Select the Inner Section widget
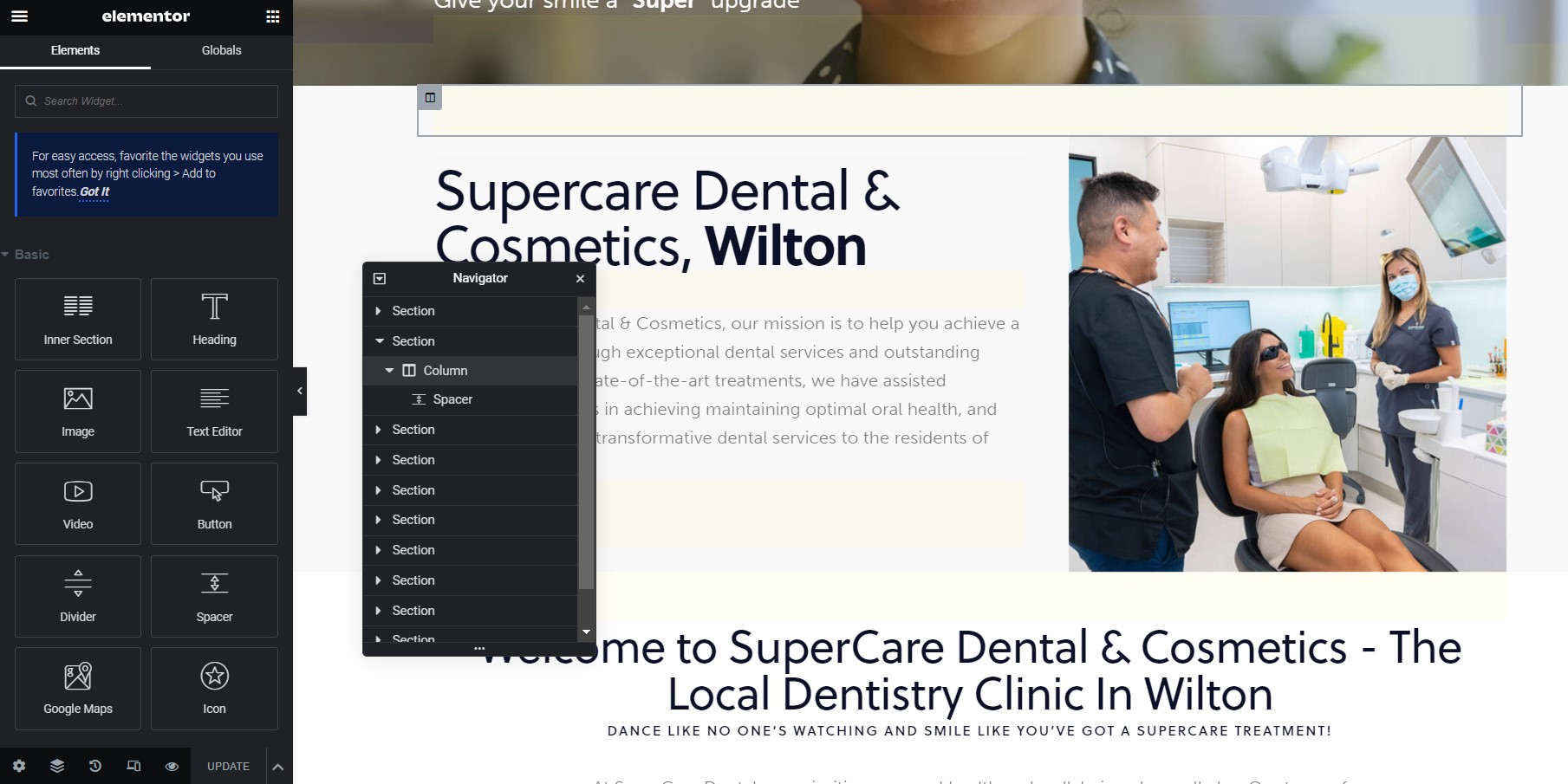 (78, 319)
